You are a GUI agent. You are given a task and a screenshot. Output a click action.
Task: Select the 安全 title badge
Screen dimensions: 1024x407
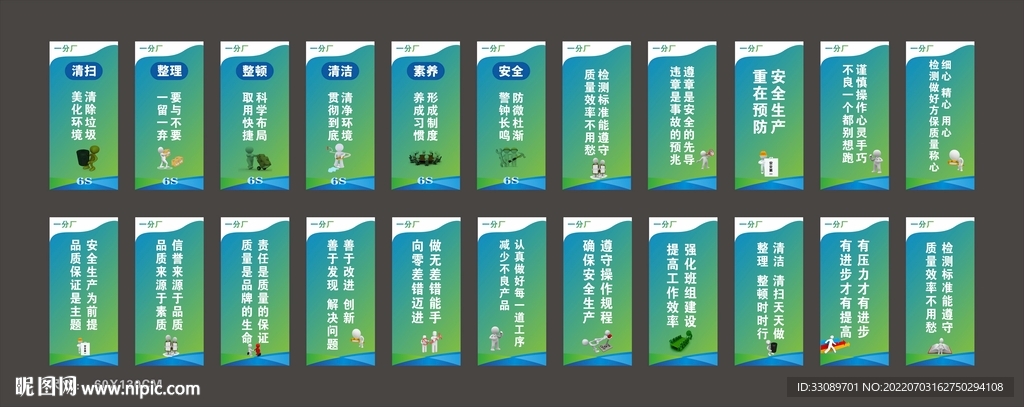tap(511, 71)
